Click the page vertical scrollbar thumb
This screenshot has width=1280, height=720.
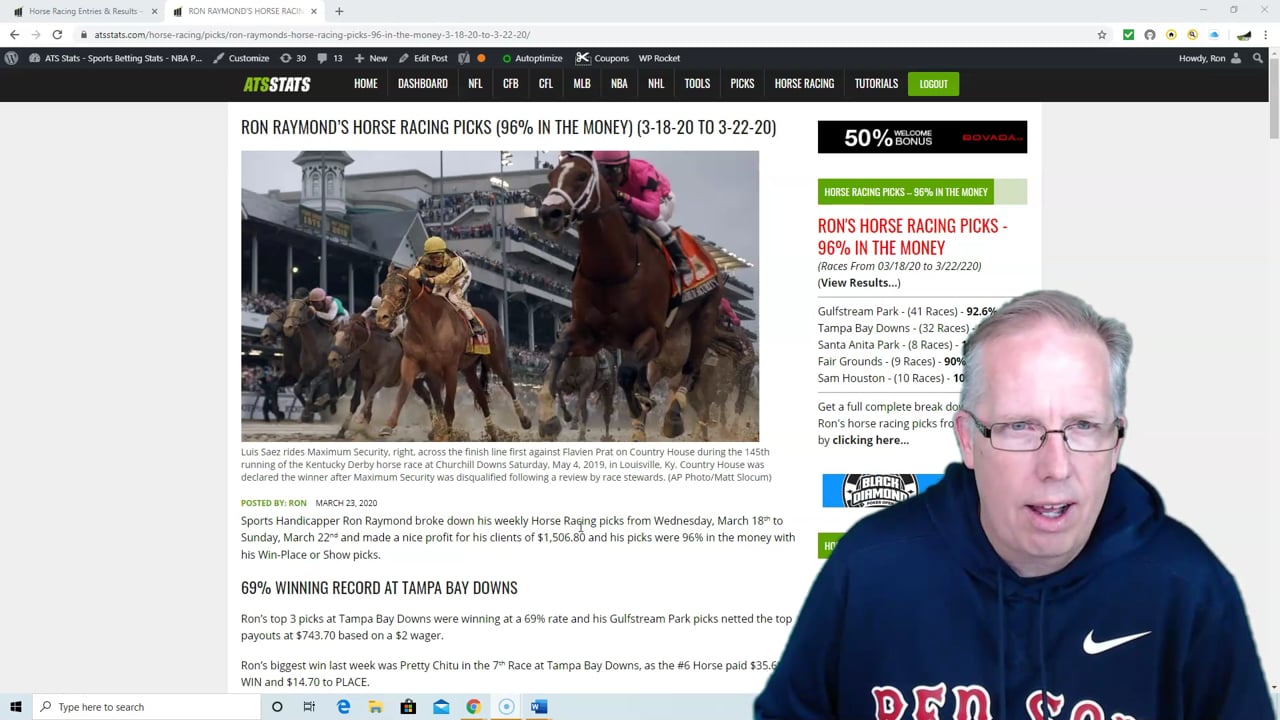coord(1274,99)
